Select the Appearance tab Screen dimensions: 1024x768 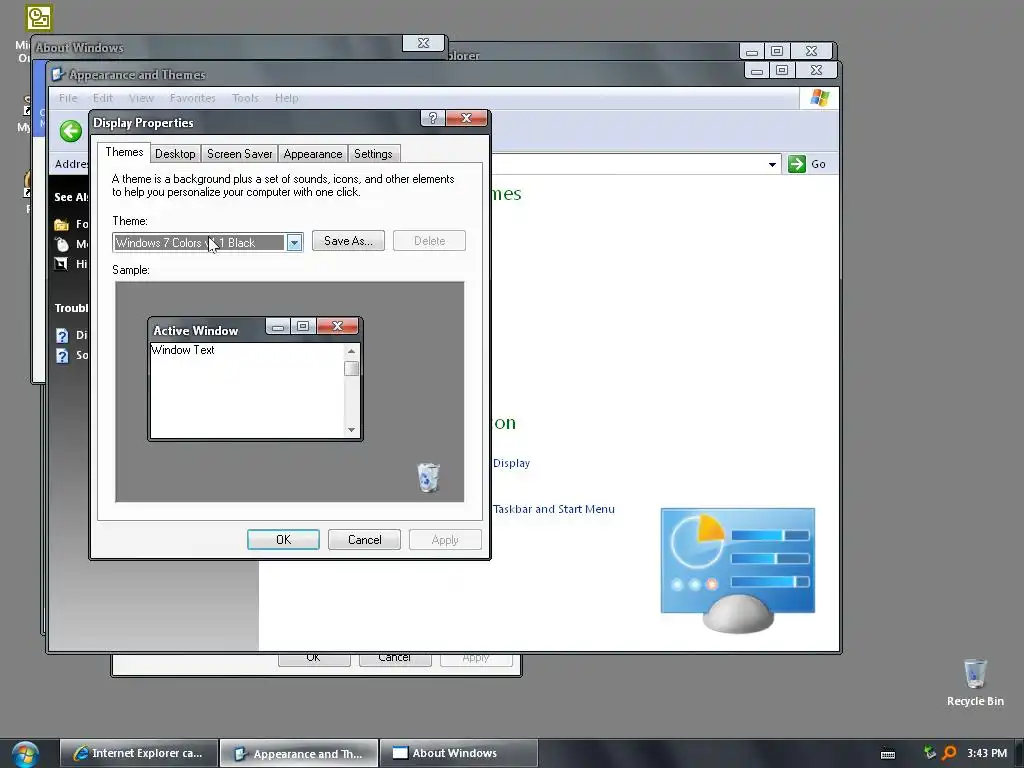coord(313,154)
